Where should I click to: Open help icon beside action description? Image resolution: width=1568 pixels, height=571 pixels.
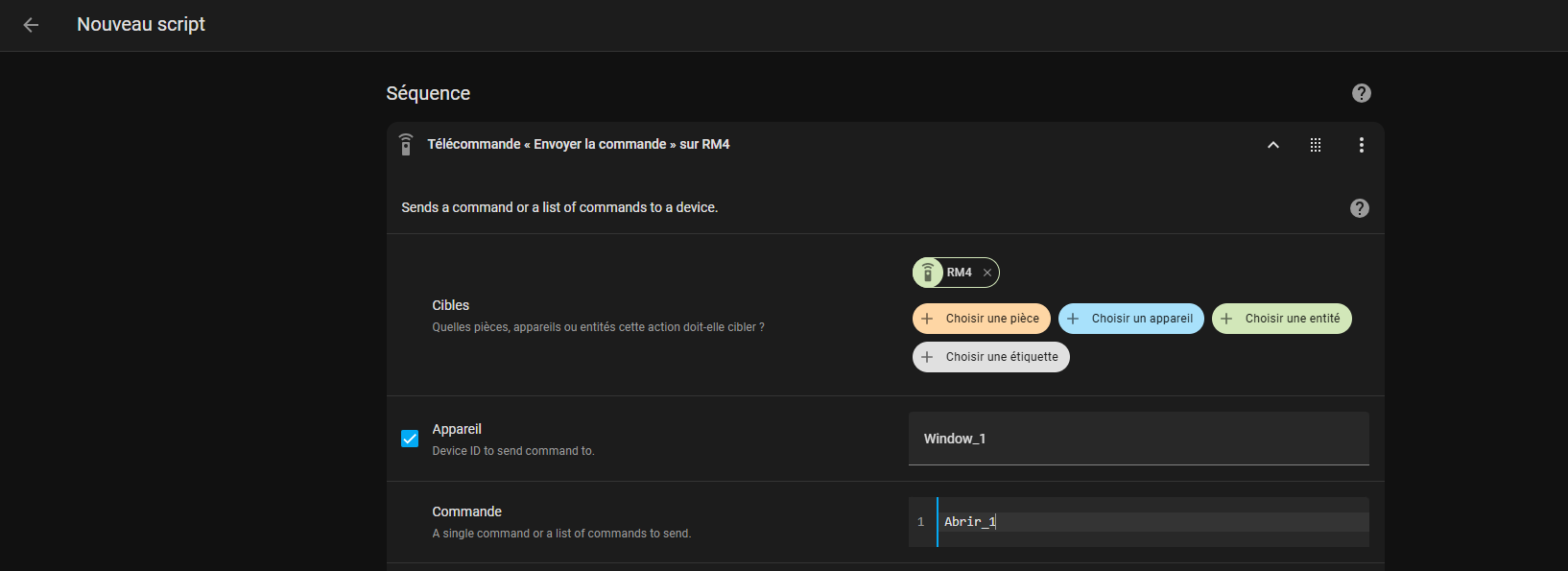coord(1359,208)
